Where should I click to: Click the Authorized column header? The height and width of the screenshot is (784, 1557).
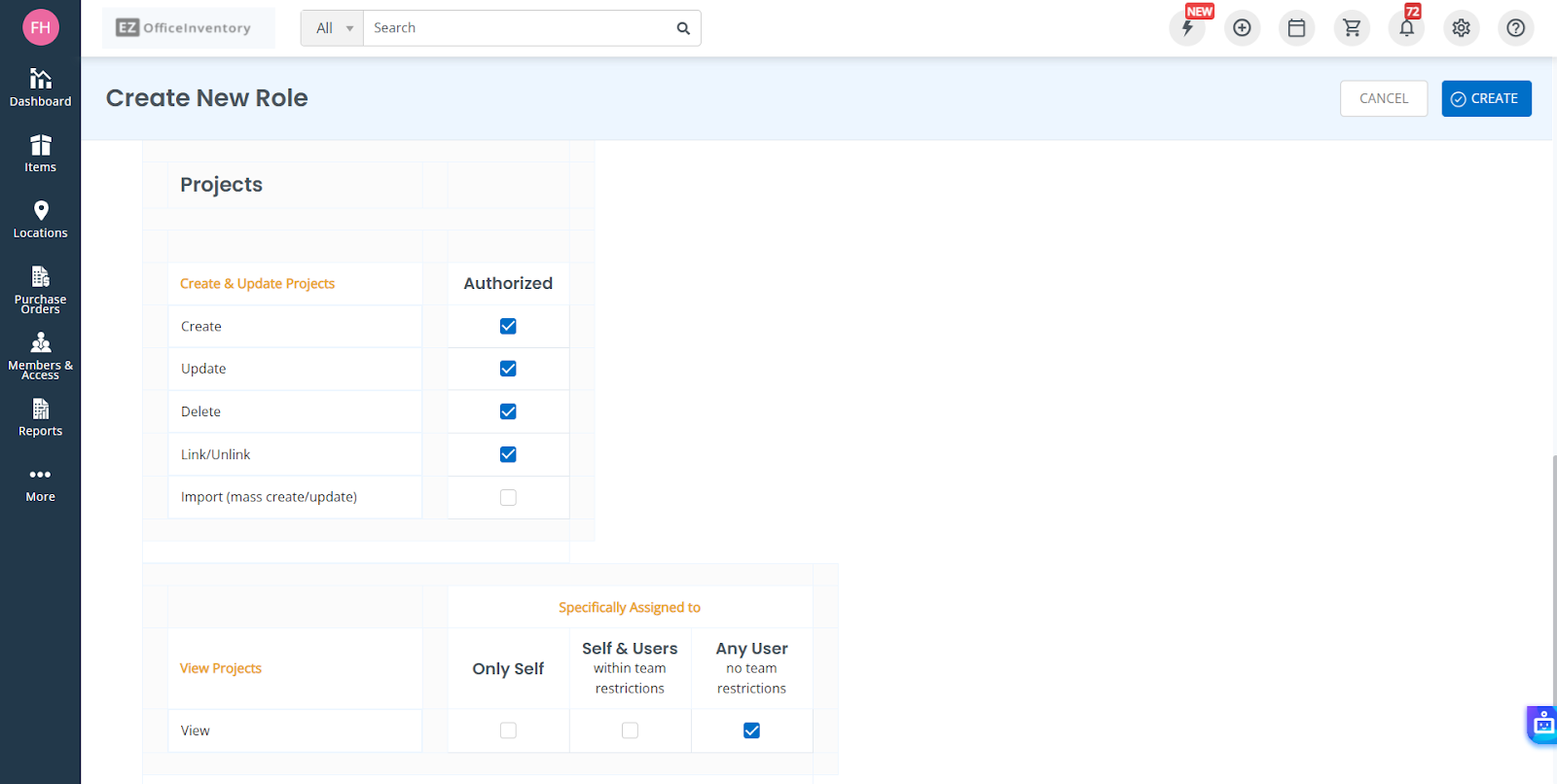[508, 283]
